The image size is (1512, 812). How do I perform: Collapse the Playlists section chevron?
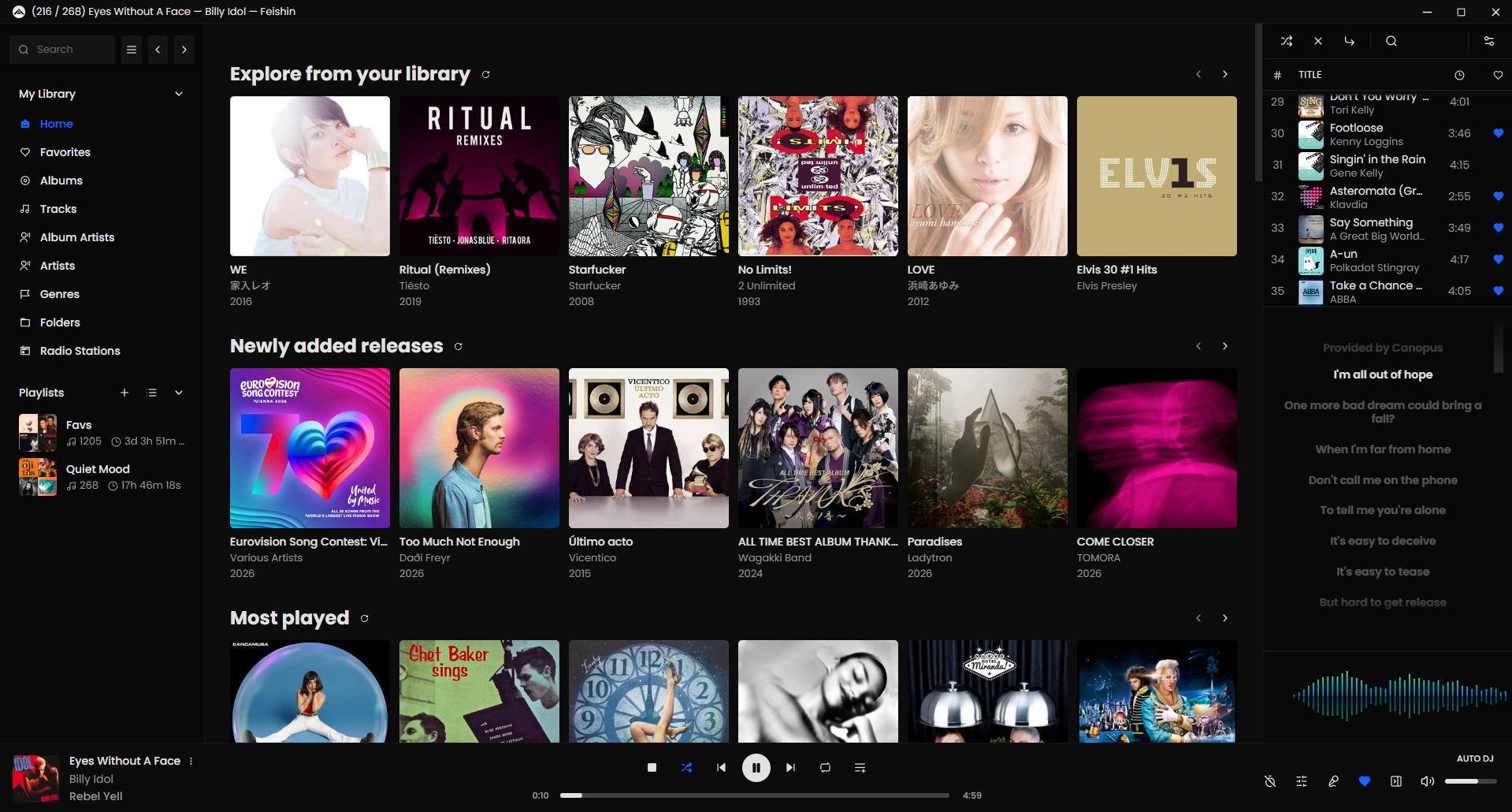179,393
